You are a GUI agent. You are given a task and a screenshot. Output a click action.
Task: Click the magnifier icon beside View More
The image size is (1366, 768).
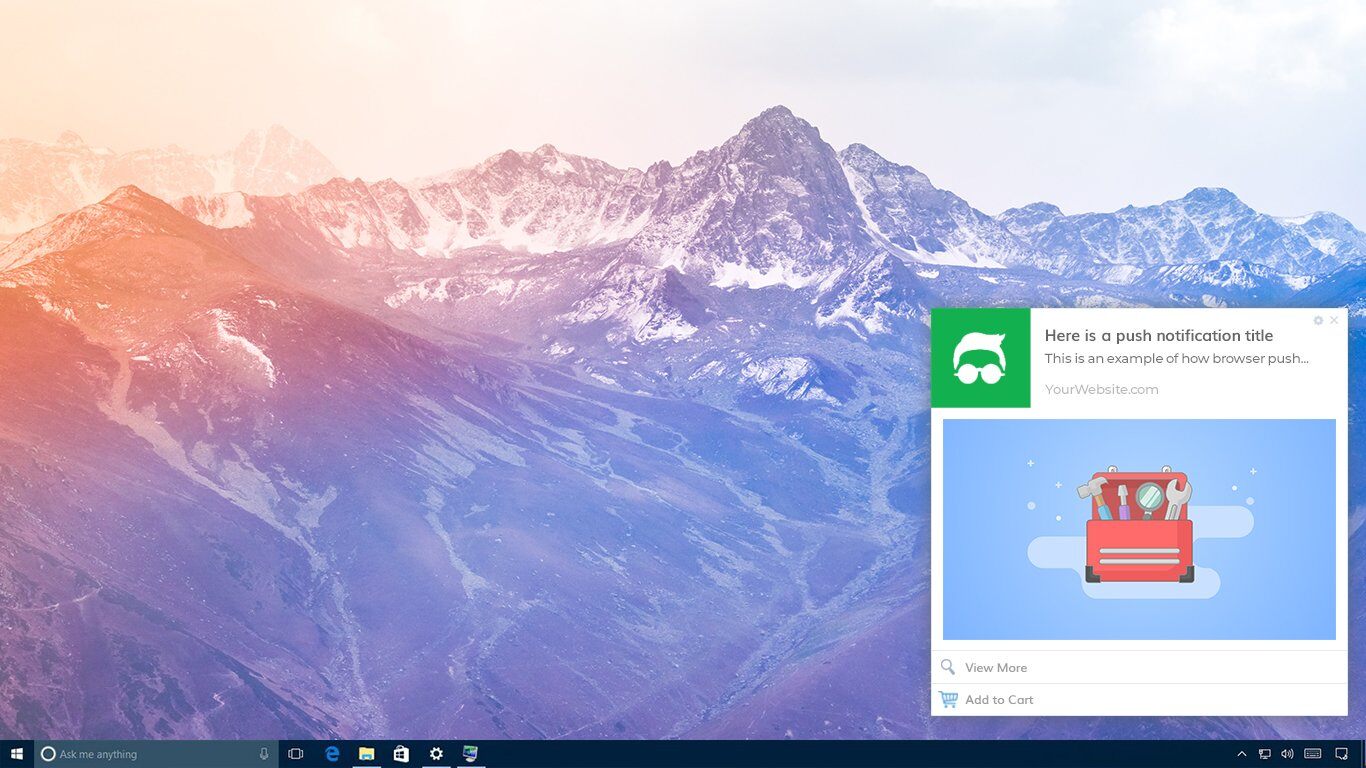(948, 667)
